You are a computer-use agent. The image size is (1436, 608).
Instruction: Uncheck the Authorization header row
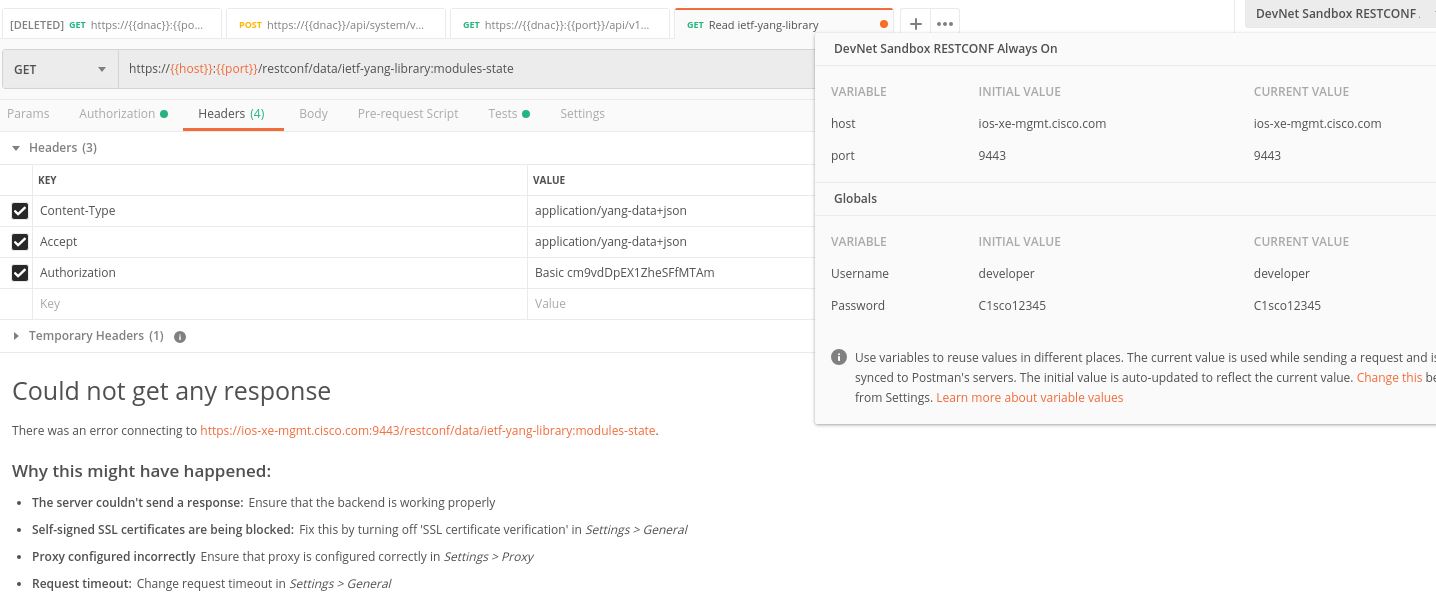pyautogui.click(x=21, y=272)
